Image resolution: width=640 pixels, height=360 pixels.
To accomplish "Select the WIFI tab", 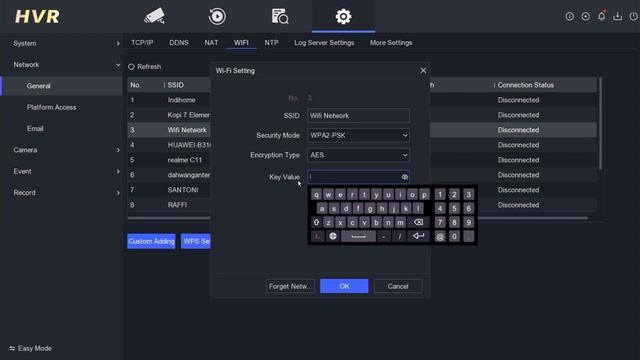I will [241, 42].
